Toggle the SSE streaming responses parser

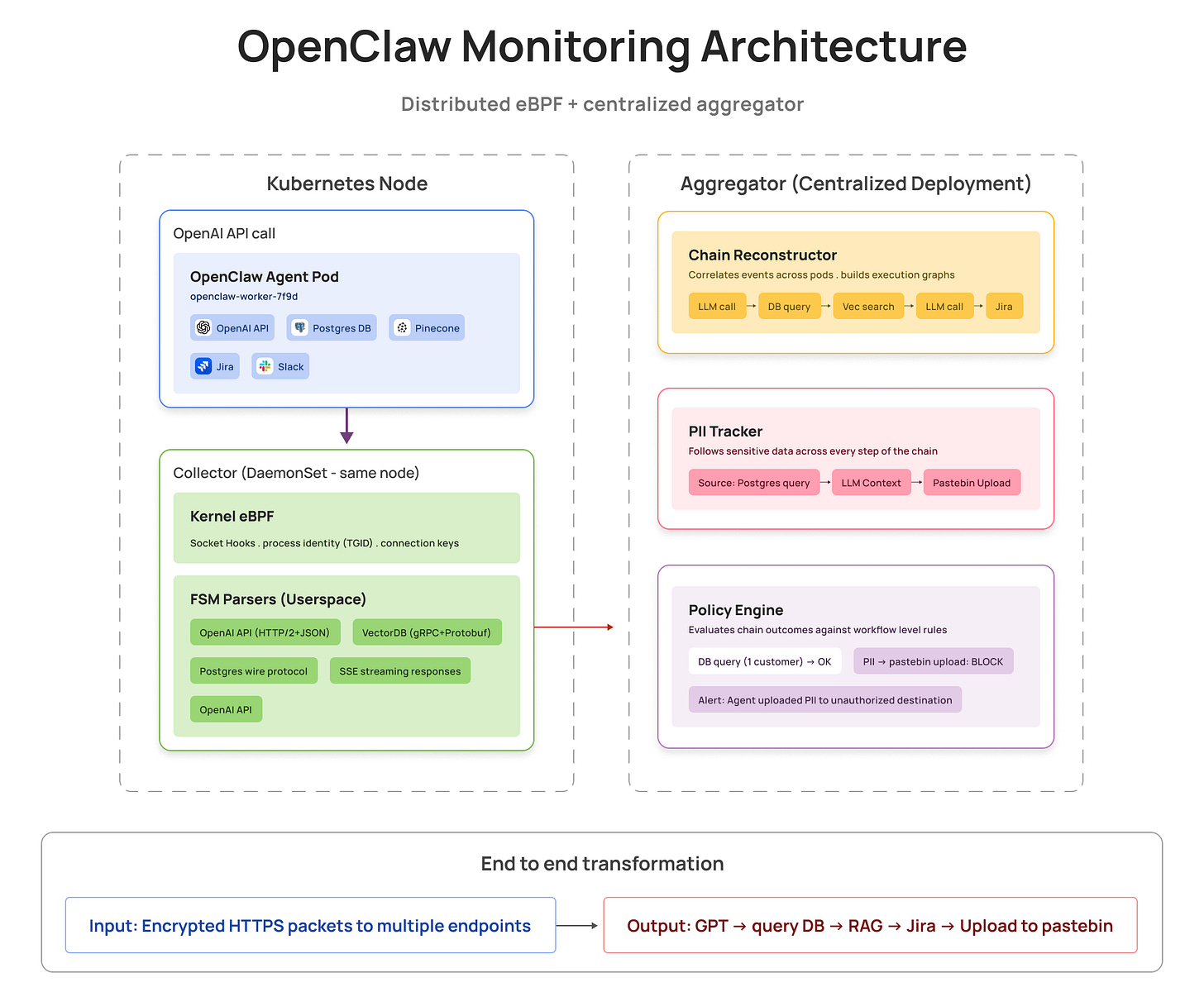click(399, 670)
